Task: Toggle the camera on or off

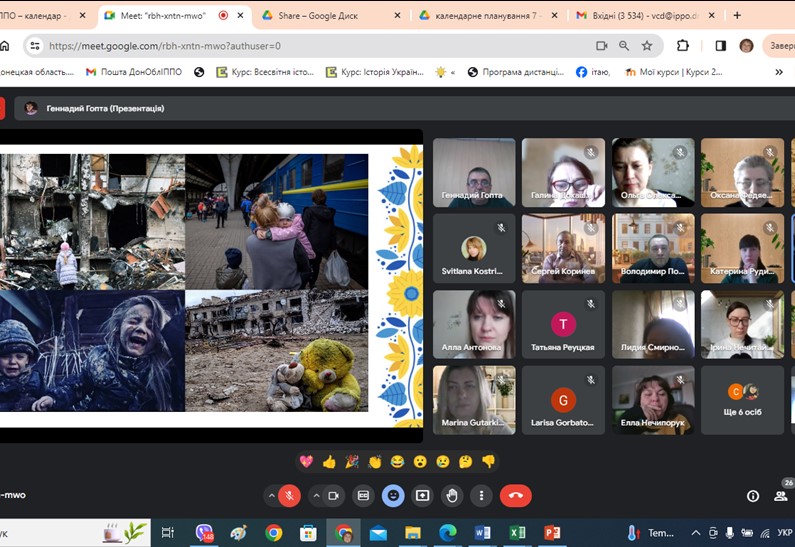Action: click(335, 495)
